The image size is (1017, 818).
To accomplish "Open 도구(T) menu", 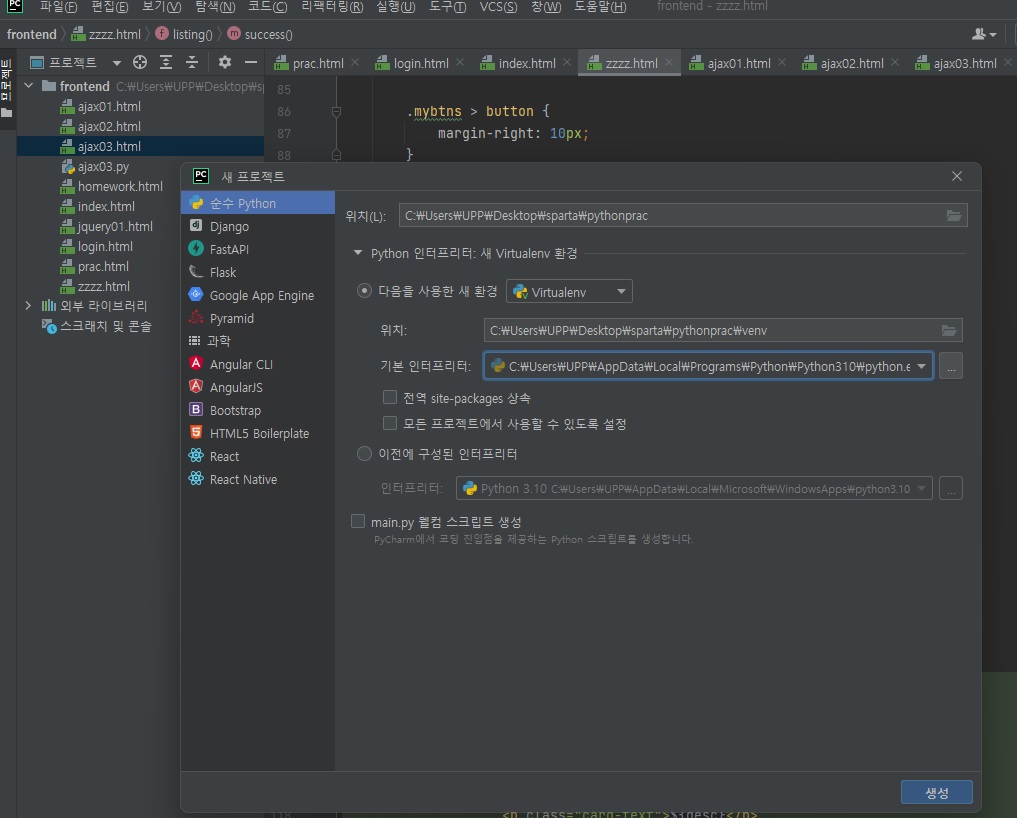I will point(448,7).
